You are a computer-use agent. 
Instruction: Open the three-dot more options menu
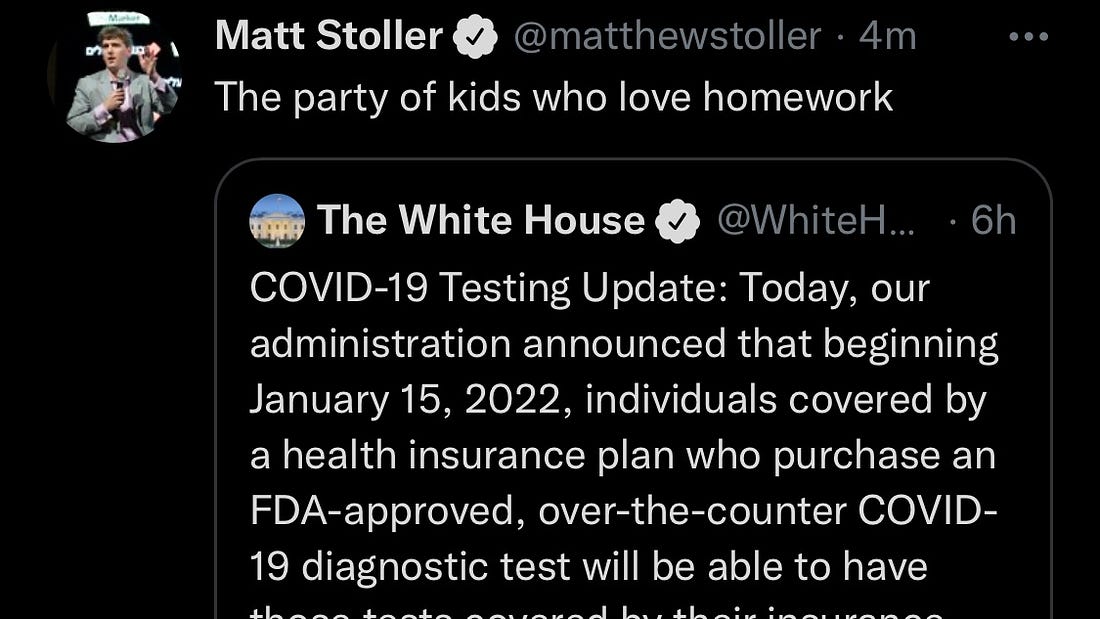pos(1028,37)
